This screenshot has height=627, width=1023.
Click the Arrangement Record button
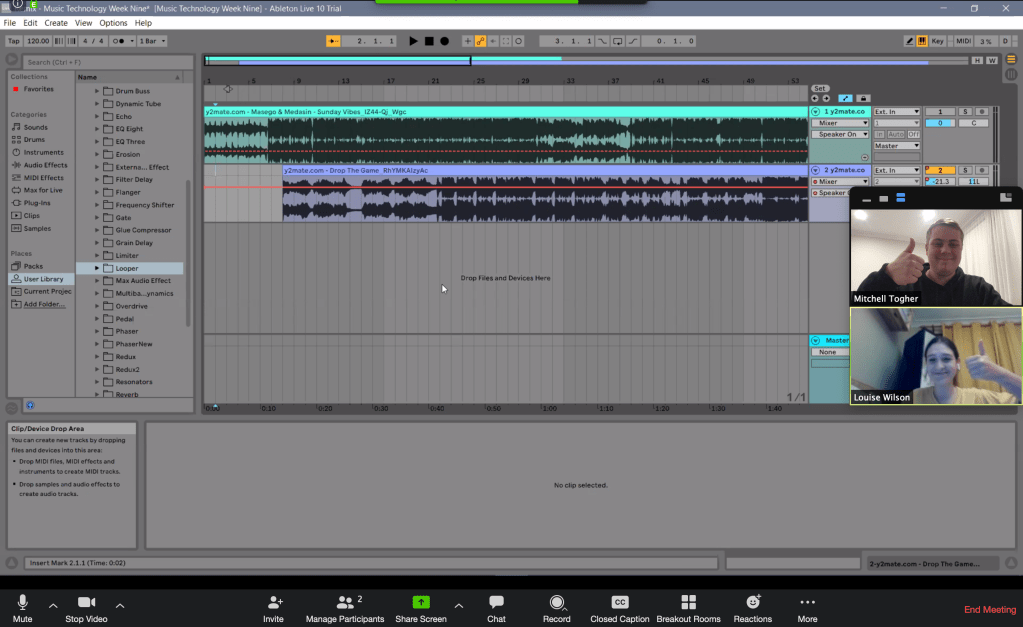444,41
